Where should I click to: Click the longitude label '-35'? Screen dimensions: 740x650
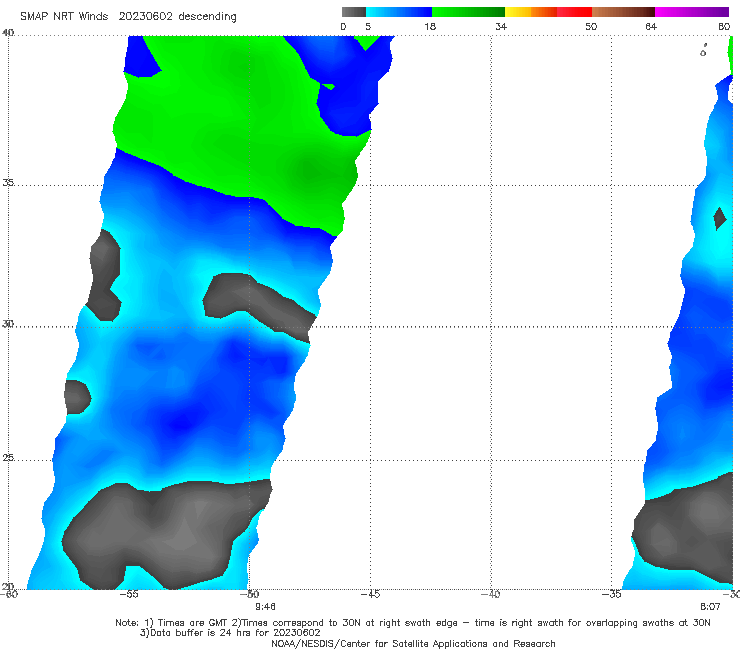[x=612, y=594]
